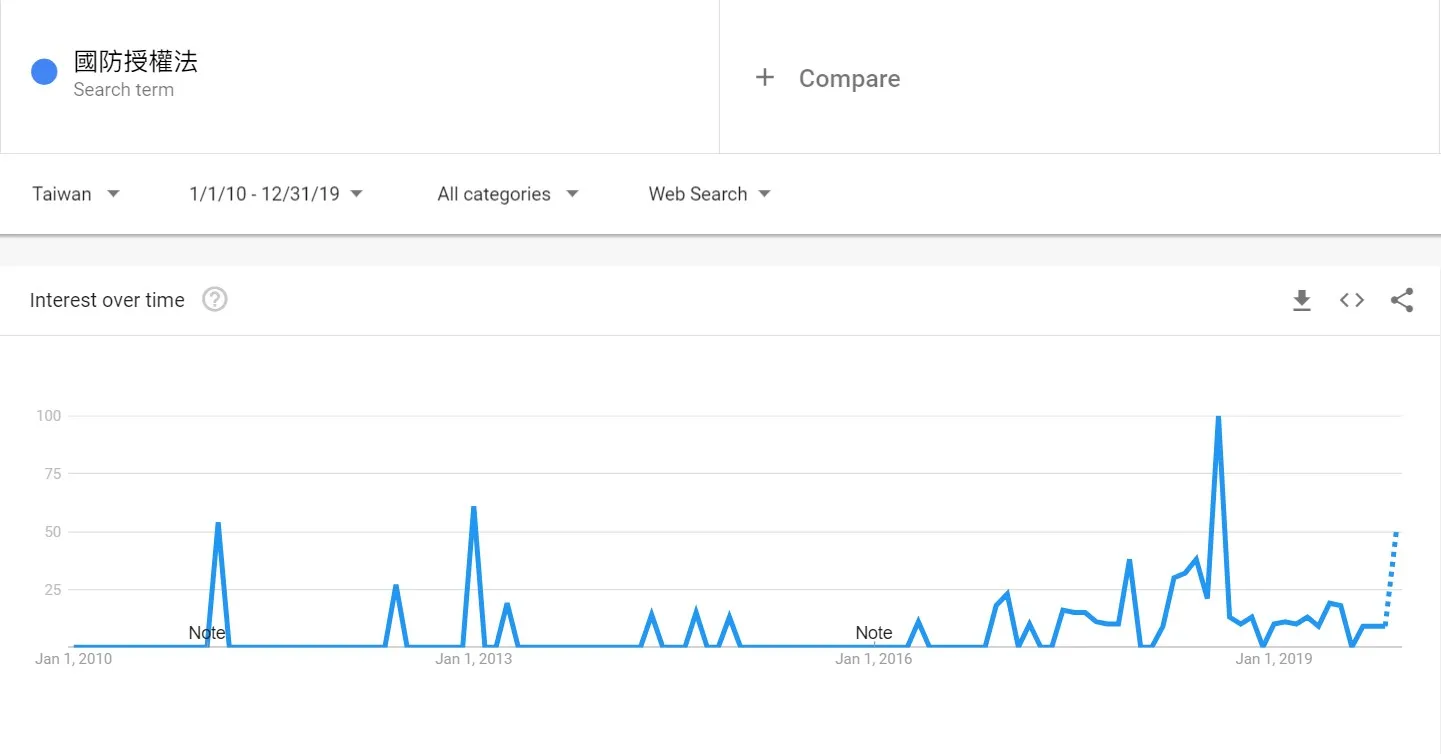The image size is (1441, 754).
Task: Expand the Web Search type dropdown
Action: point(710,194)
